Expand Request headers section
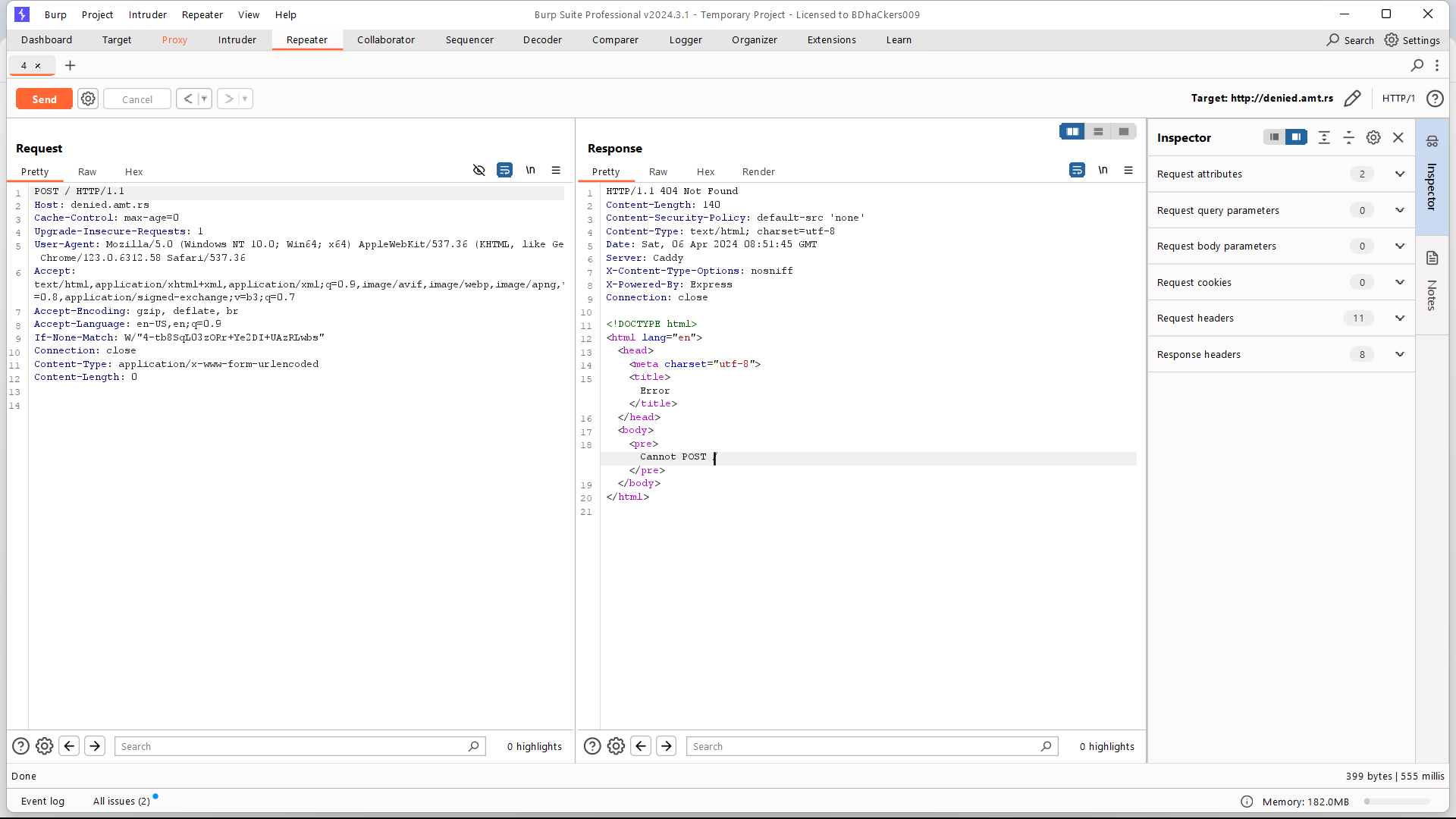The image size is (1456, 819). point(1399,318)
